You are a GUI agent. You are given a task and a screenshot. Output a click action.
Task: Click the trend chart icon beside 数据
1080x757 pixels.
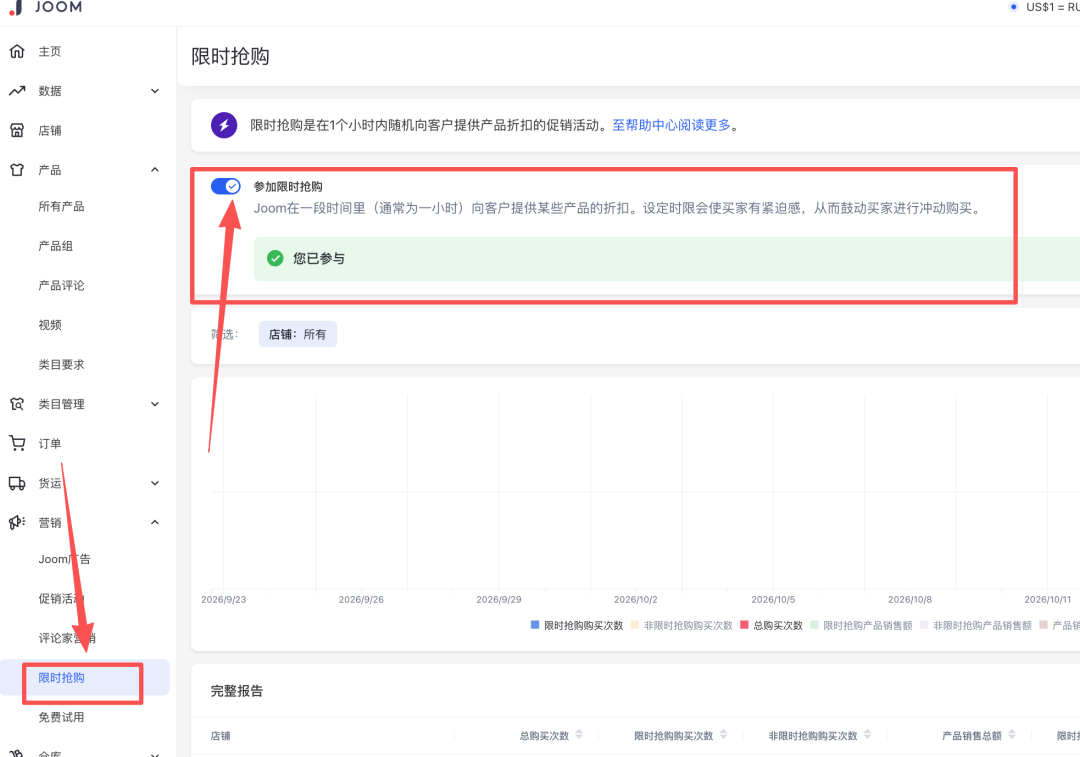pyautogui.click(x=17, y=91)
